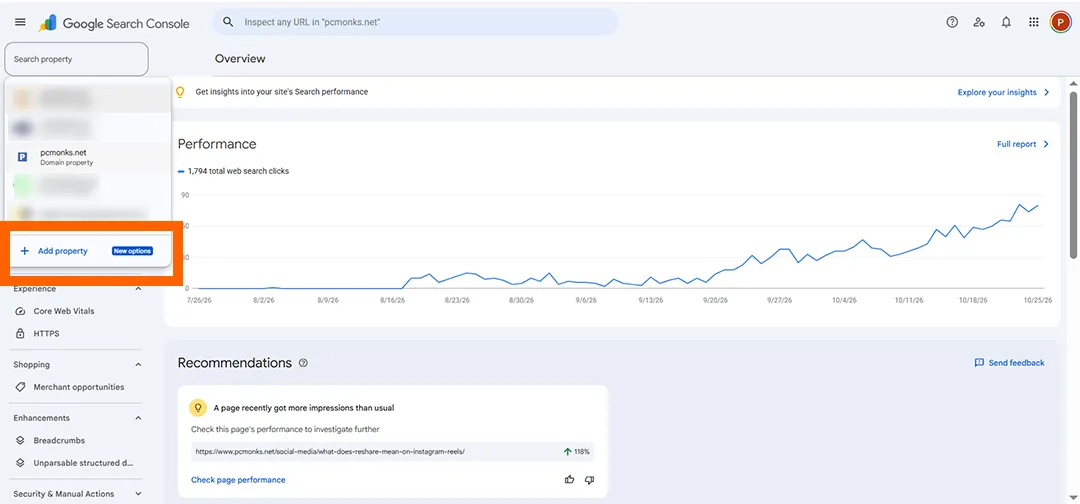
Task: Click the Recommendations heading
Action: [235, 363]
